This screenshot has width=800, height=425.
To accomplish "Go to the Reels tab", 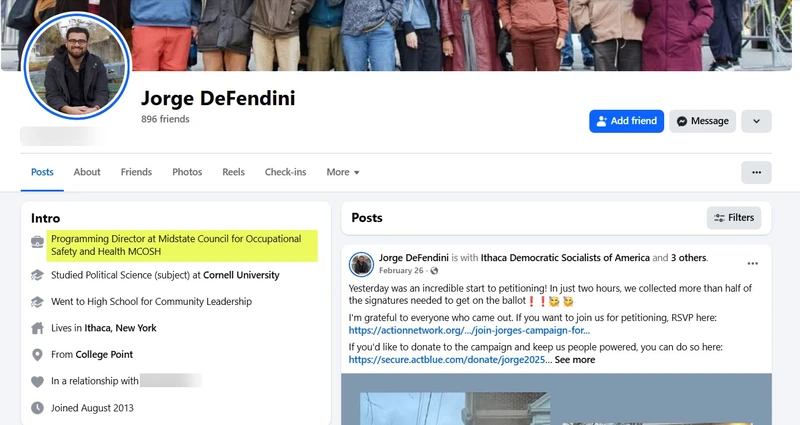I will (x=233, y=172).
